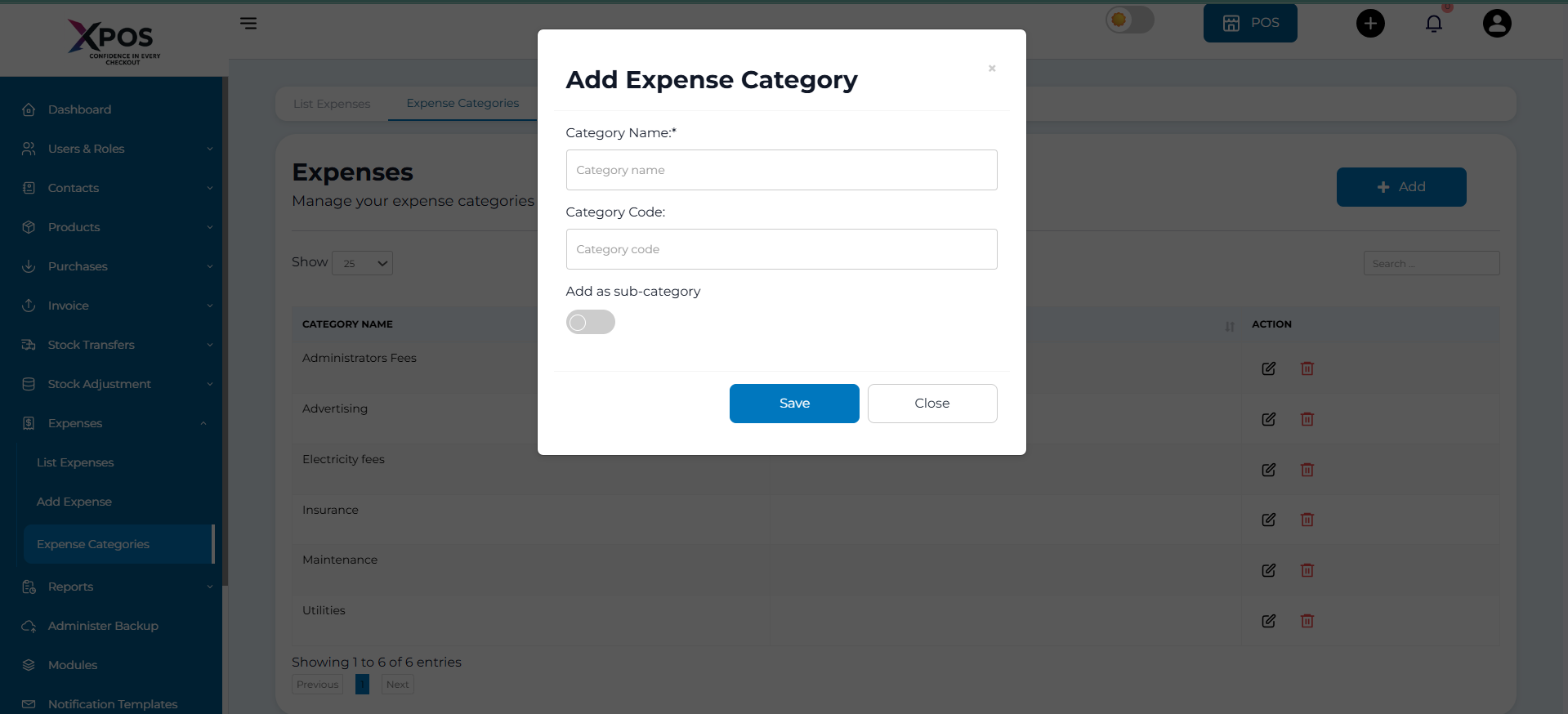Edit the Insurance category
This screenshot has height=714, width=1568.
(x=1268, y=520)
